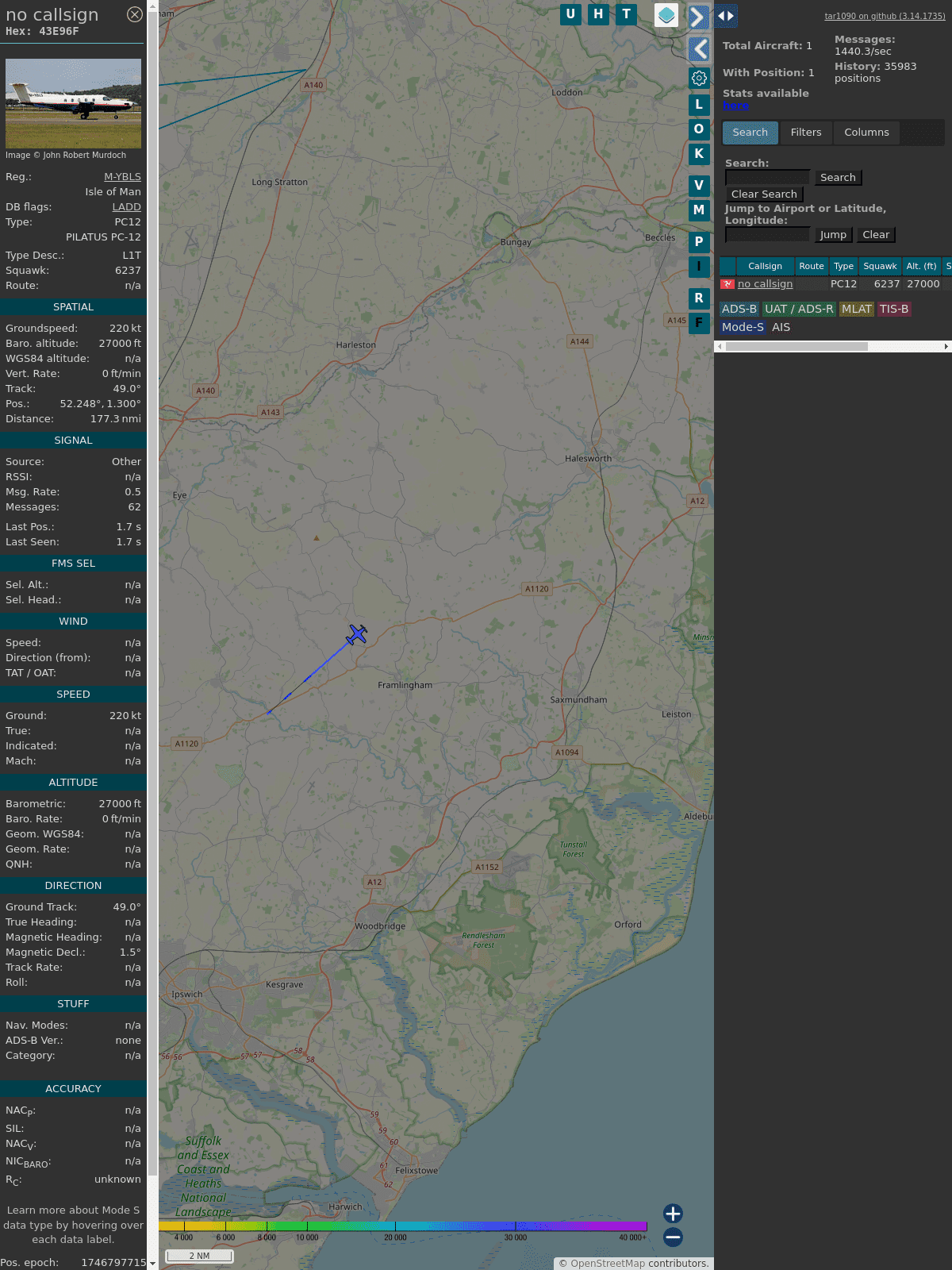Zoom in with the plus icon

tap(673, 1213)
